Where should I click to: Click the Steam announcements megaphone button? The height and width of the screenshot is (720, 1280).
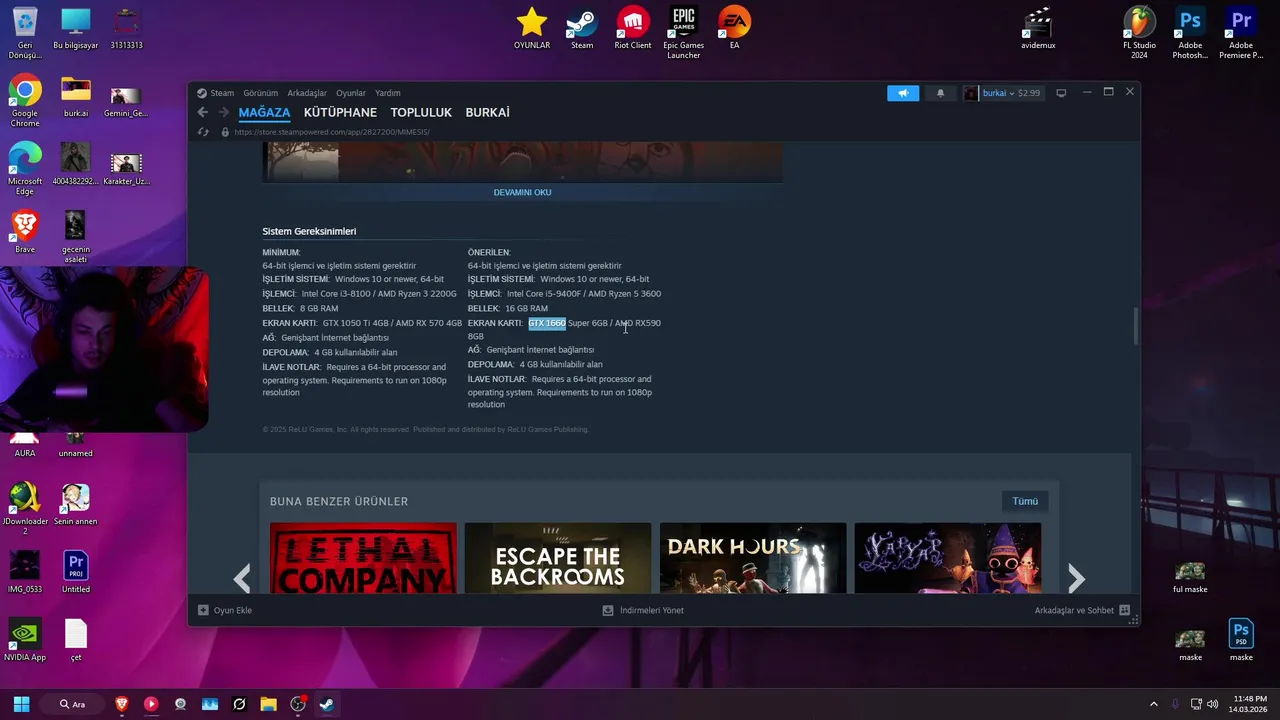coord(903,93)
